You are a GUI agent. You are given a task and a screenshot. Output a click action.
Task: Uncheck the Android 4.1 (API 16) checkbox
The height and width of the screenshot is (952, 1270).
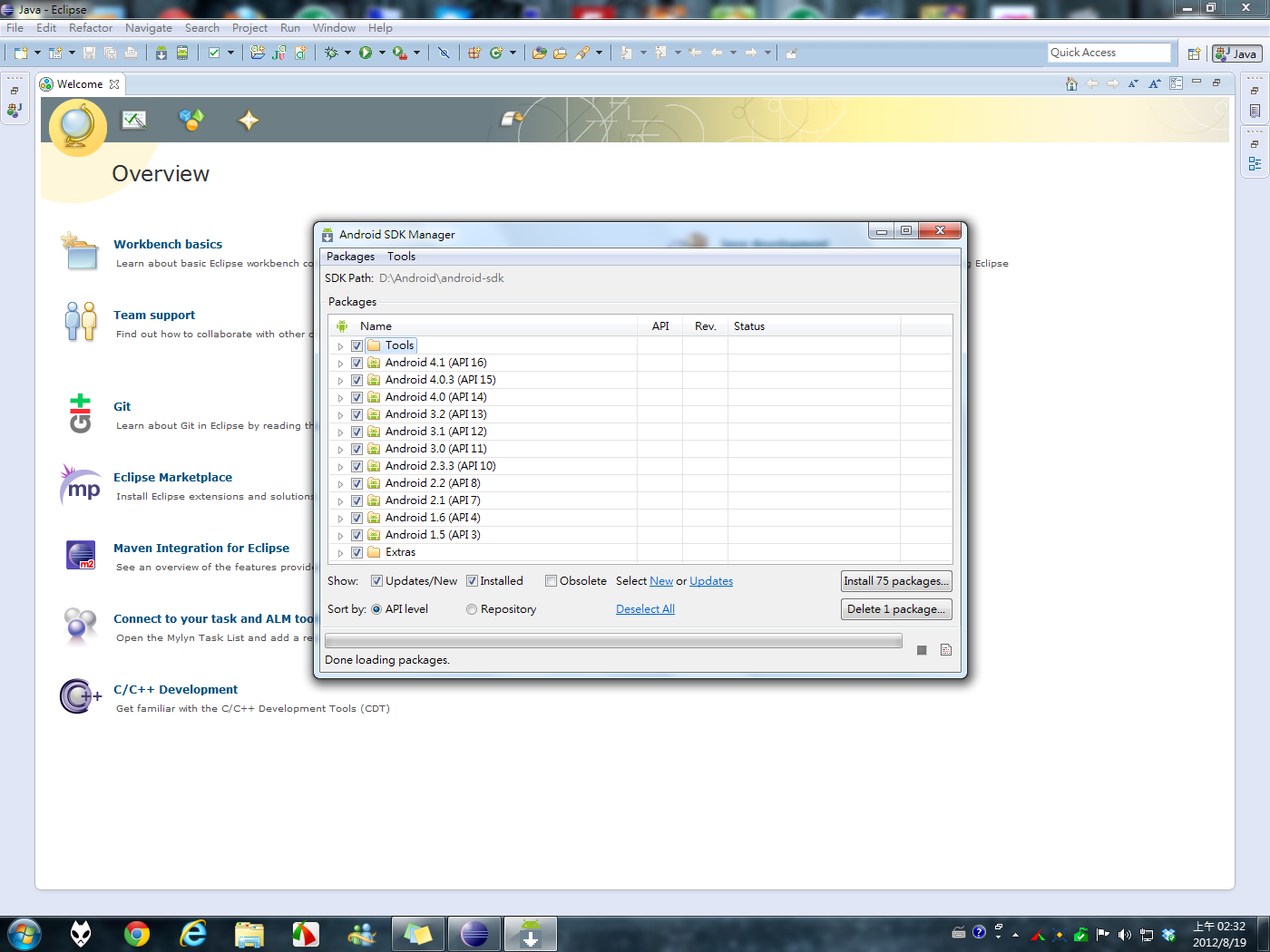357,363
